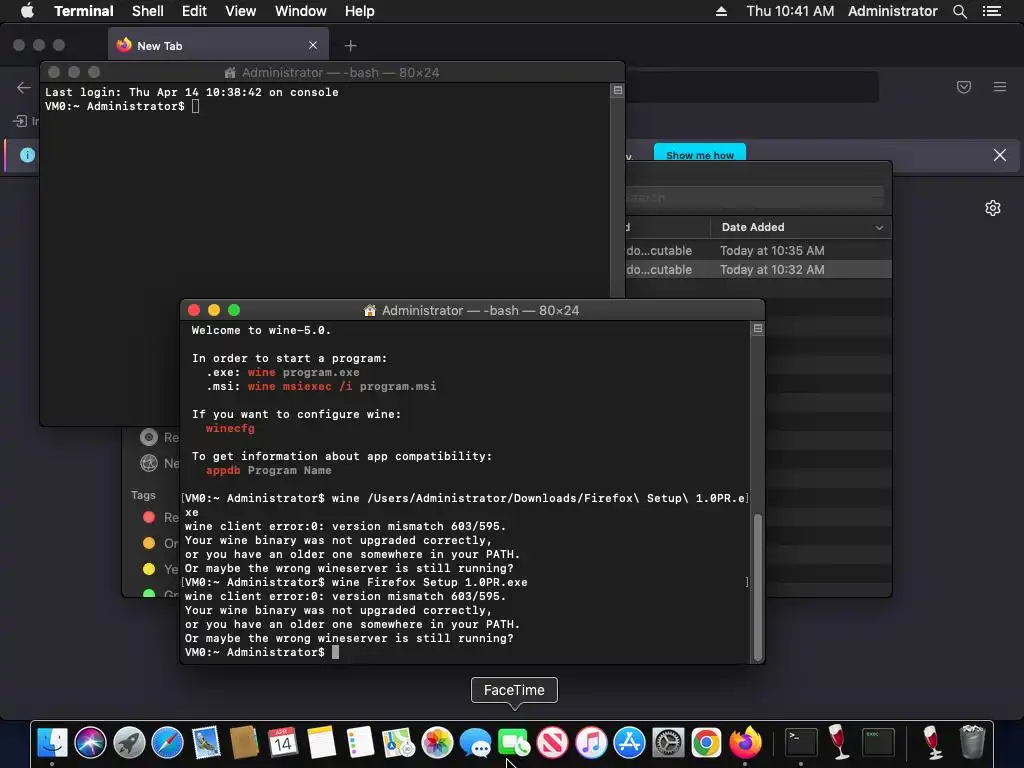Image resolution: width=1024 pixels, height=768 pixels.
Task: Open Finder from the Dock
Action: 52,743
